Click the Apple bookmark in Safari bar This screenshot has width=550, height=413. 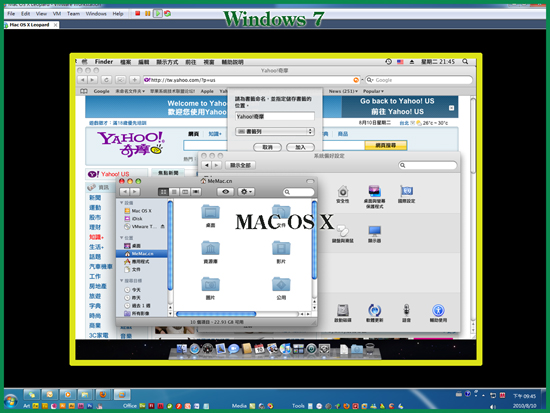(x=207, y=91)
